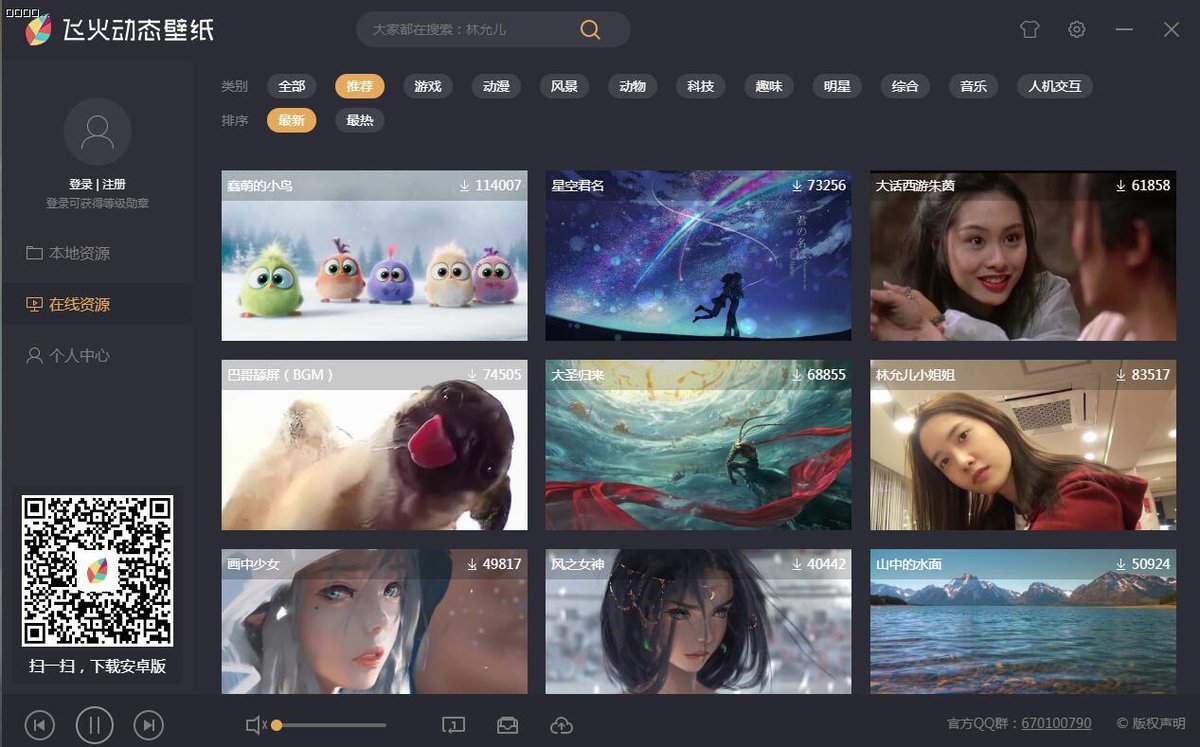1200x747 pixels.
Task: Click the Android download QR code
Action: pyautogui.click(x=97, y=571)
